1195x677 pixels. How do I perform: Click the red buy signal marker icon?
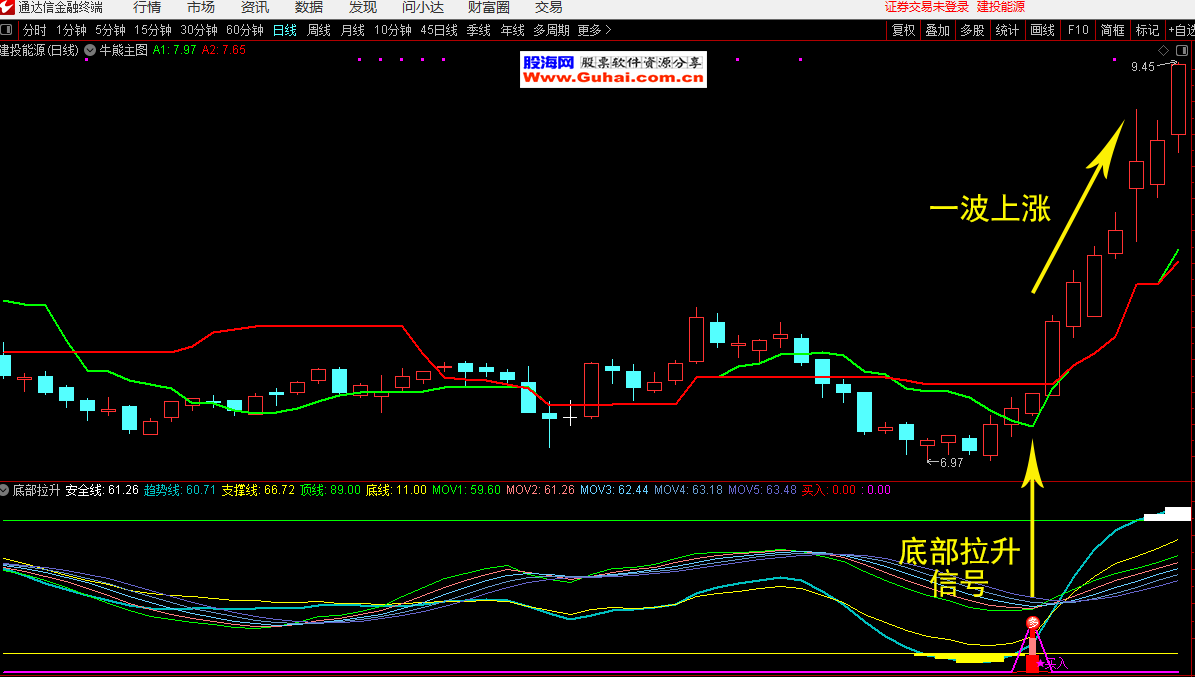(x=1032, y=625)
